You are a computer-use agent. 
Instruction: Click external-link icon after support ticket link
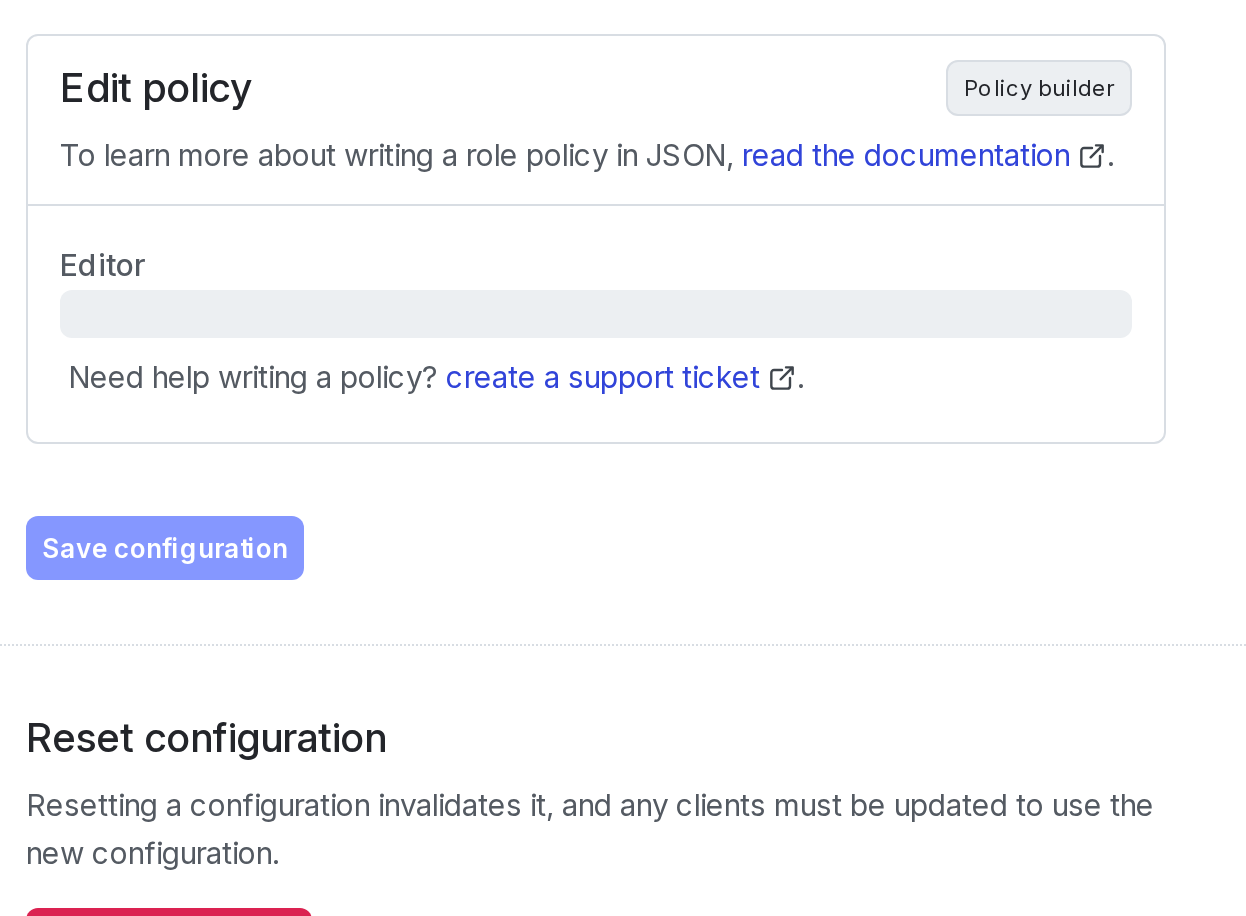click(782, 378)
